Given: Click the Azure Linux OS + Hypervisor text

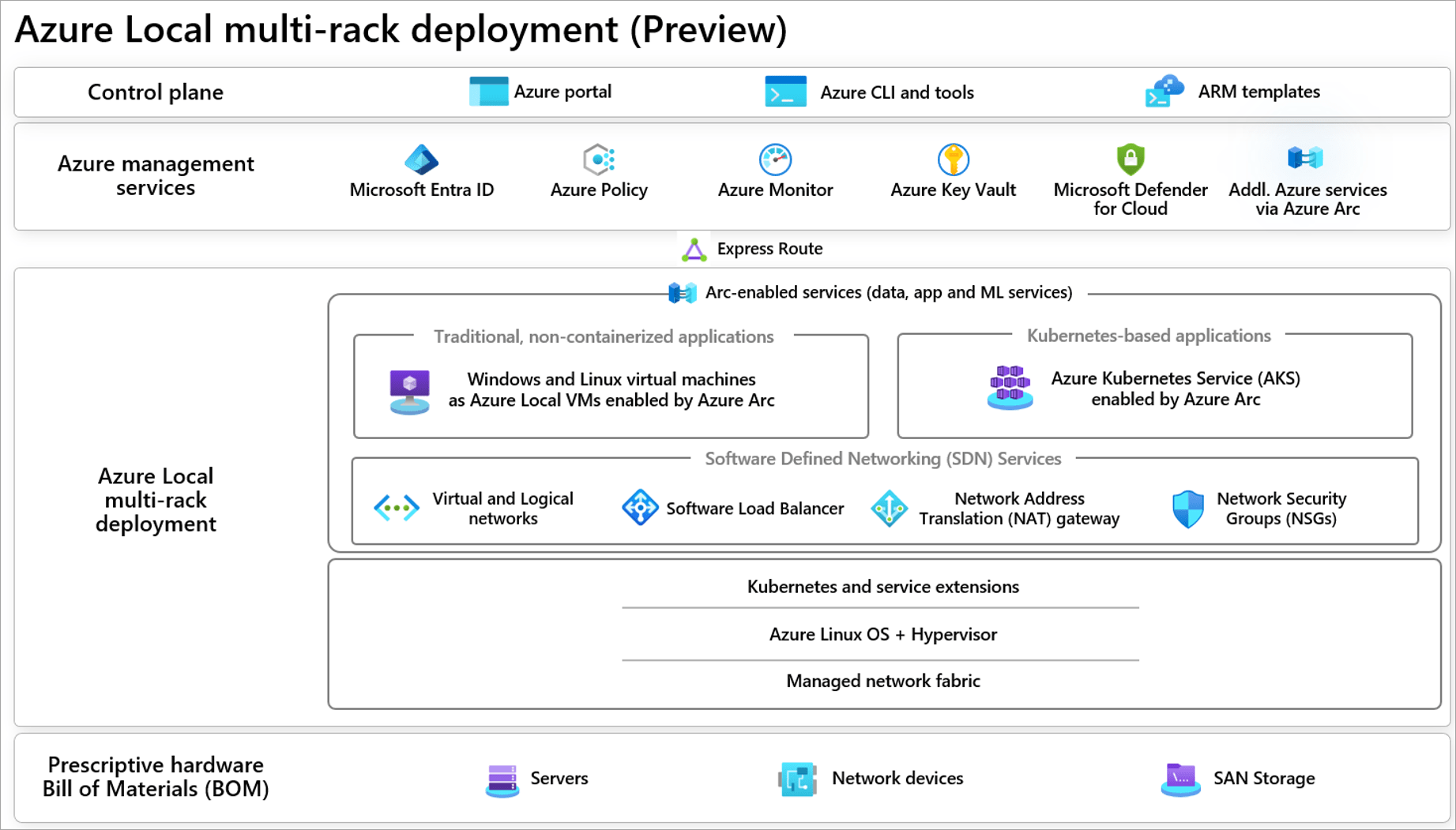Looking at the screenshot, I should click(883, 634).
